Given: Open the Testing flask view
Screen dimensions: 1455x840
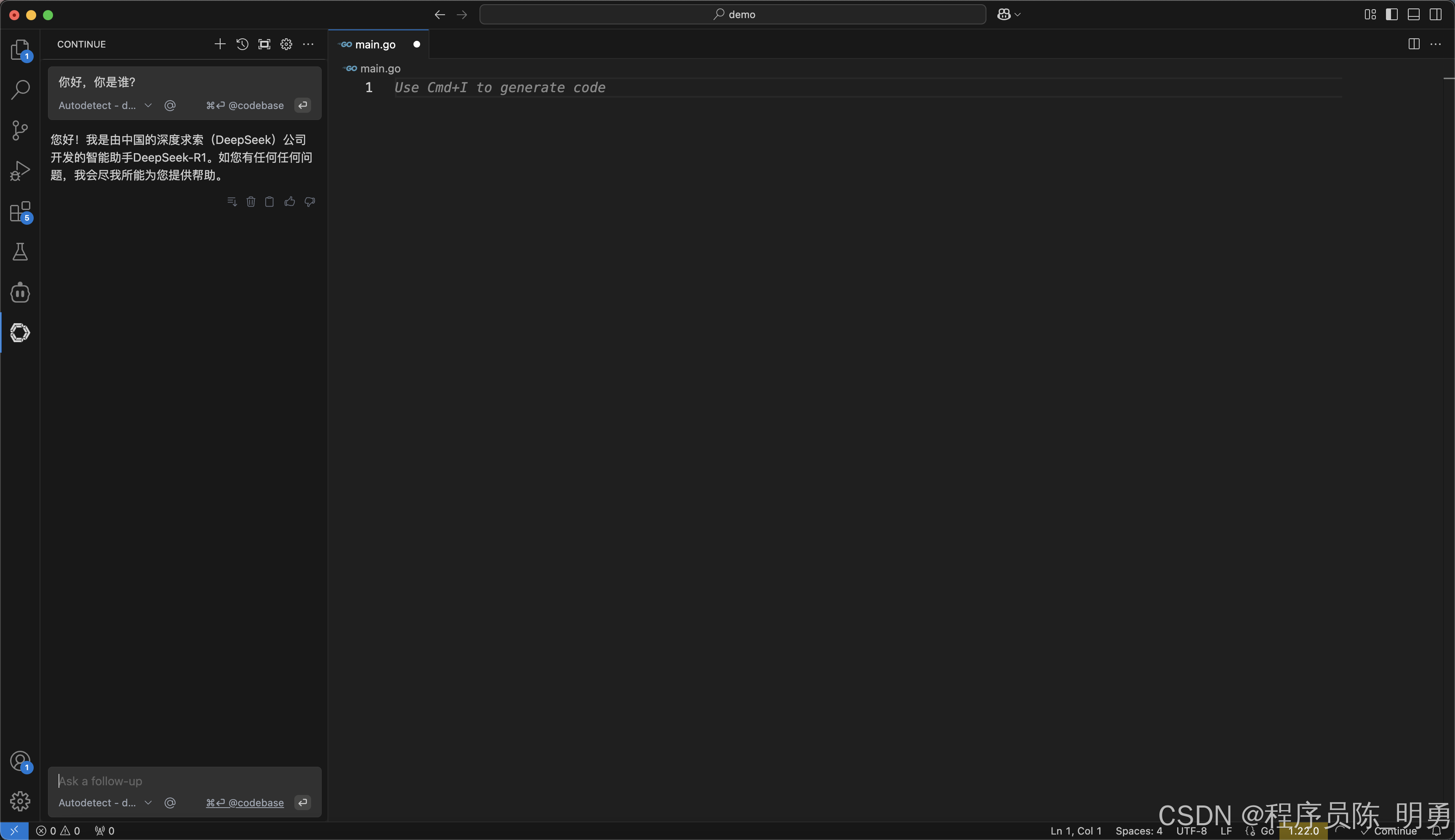Looking at the screenshot, I should [x=20, y=252].
